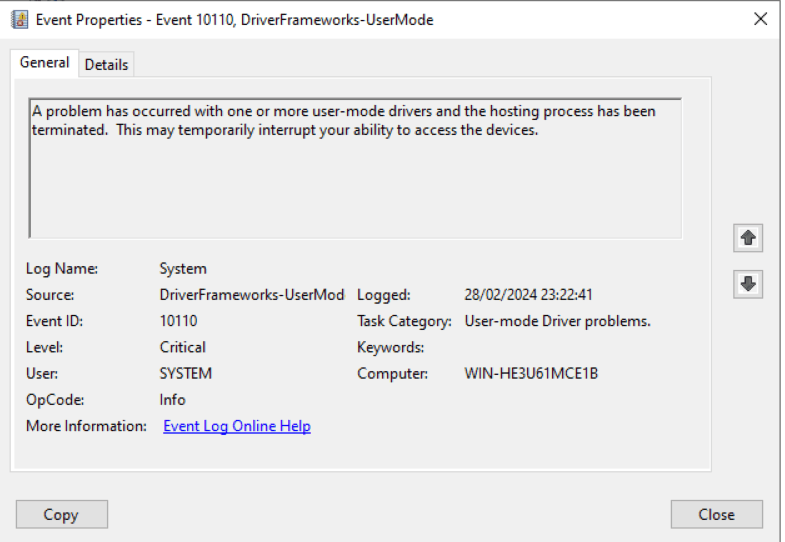Close the Event Properties window with X
The image size is (785, 542).
(x=760, y=19)
